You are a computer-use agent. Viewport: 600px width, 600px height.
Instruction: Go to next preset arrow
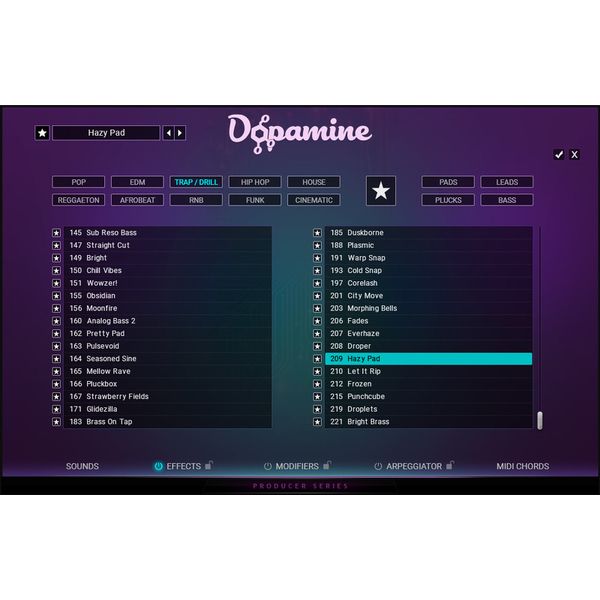coord(180,133)
